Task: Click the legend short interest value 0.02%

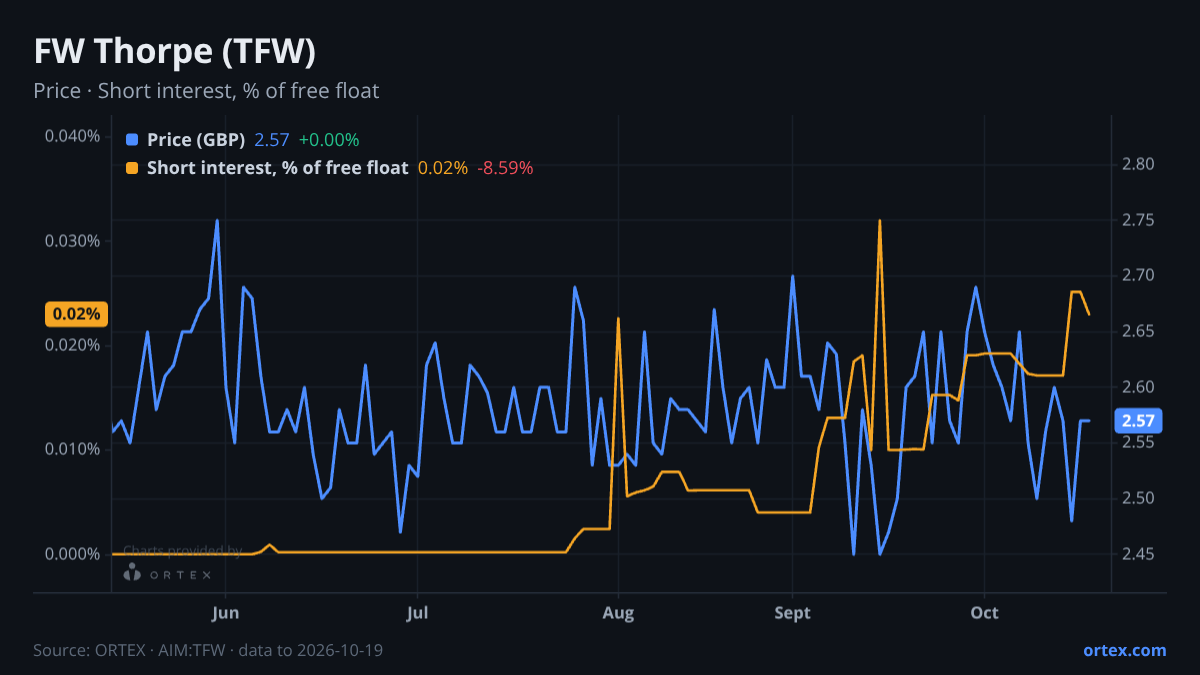Action: point(443,168)
